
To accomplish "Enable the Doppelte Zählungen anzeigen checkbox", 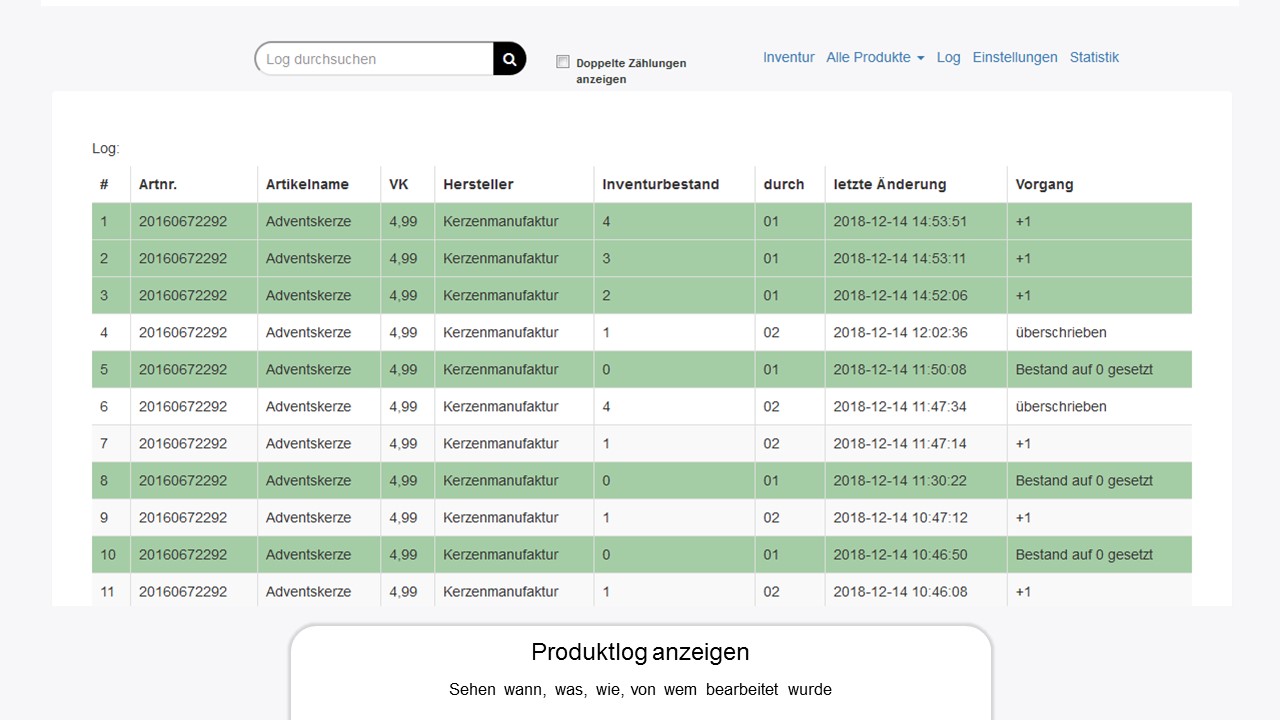I will coord(563,62).
